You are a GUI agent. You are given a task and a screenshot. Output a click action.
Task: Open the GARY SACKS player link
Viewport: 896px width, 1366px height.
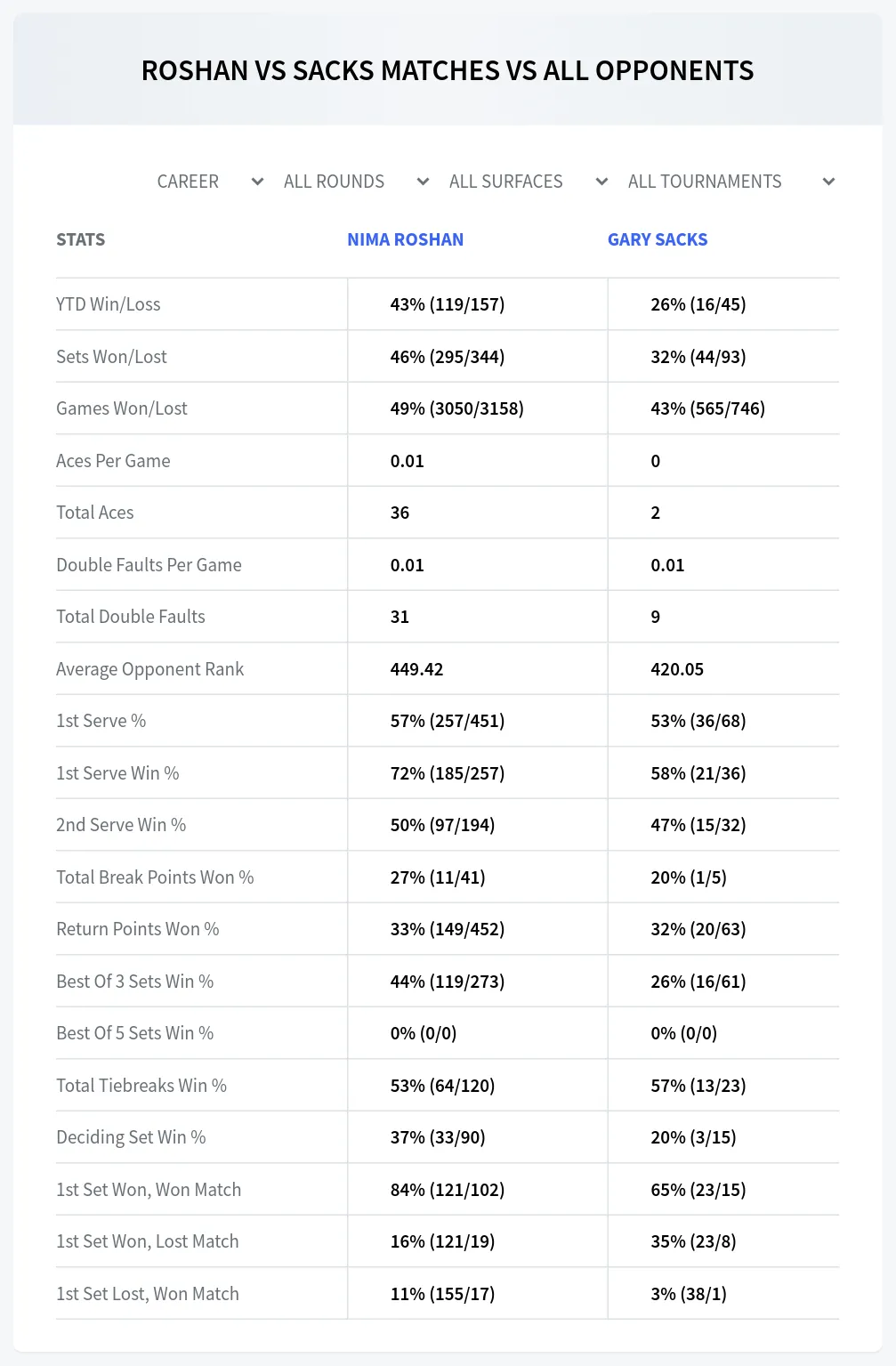tap(658, 239)
